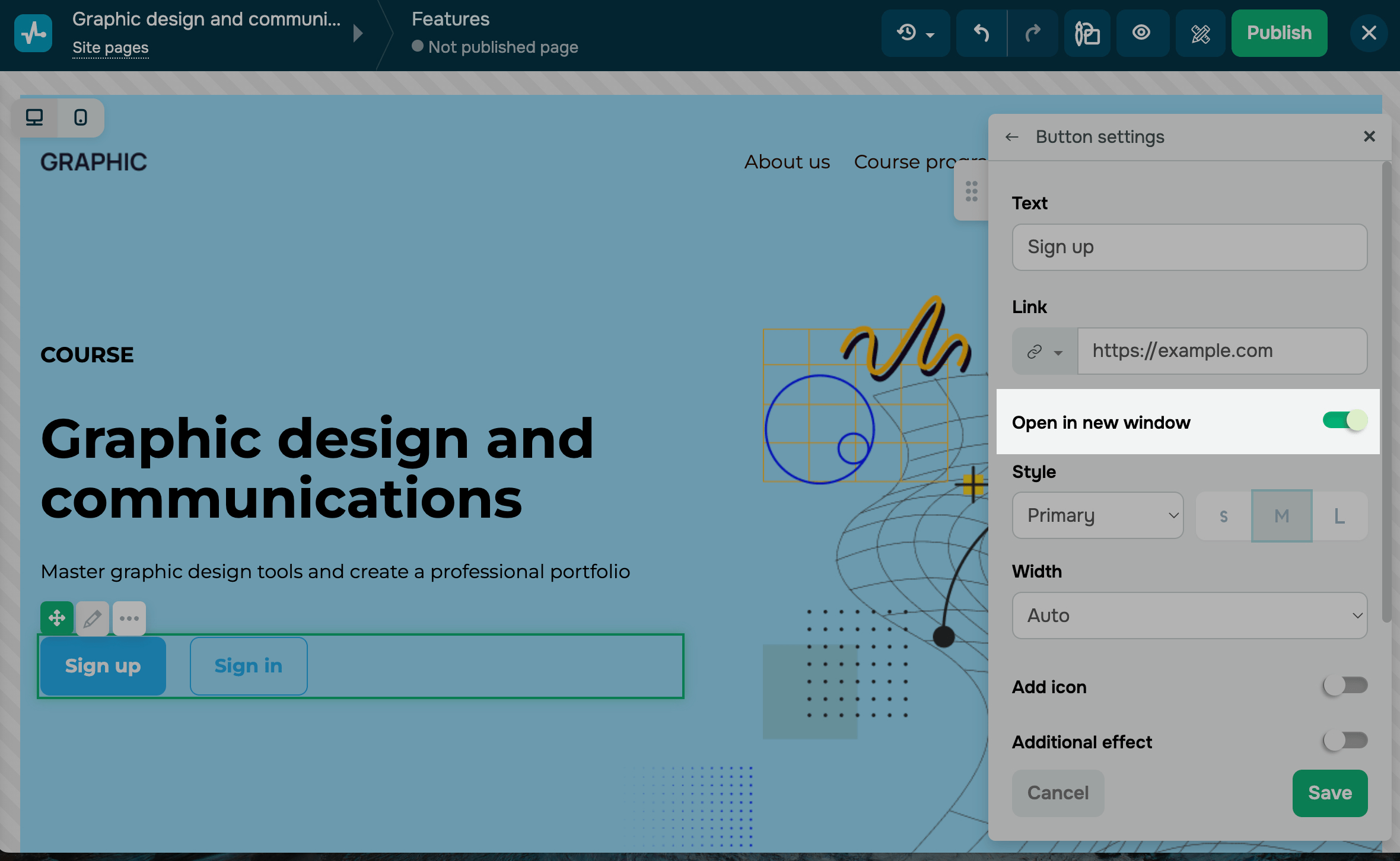This screenshot has height=861, width=1400.
Task: Disable Open in new window toggle
Action: [x=1344, y=421]
